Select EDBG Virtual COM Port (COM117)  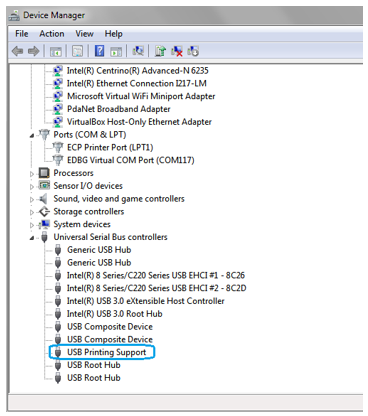click(x=131, y=160)
